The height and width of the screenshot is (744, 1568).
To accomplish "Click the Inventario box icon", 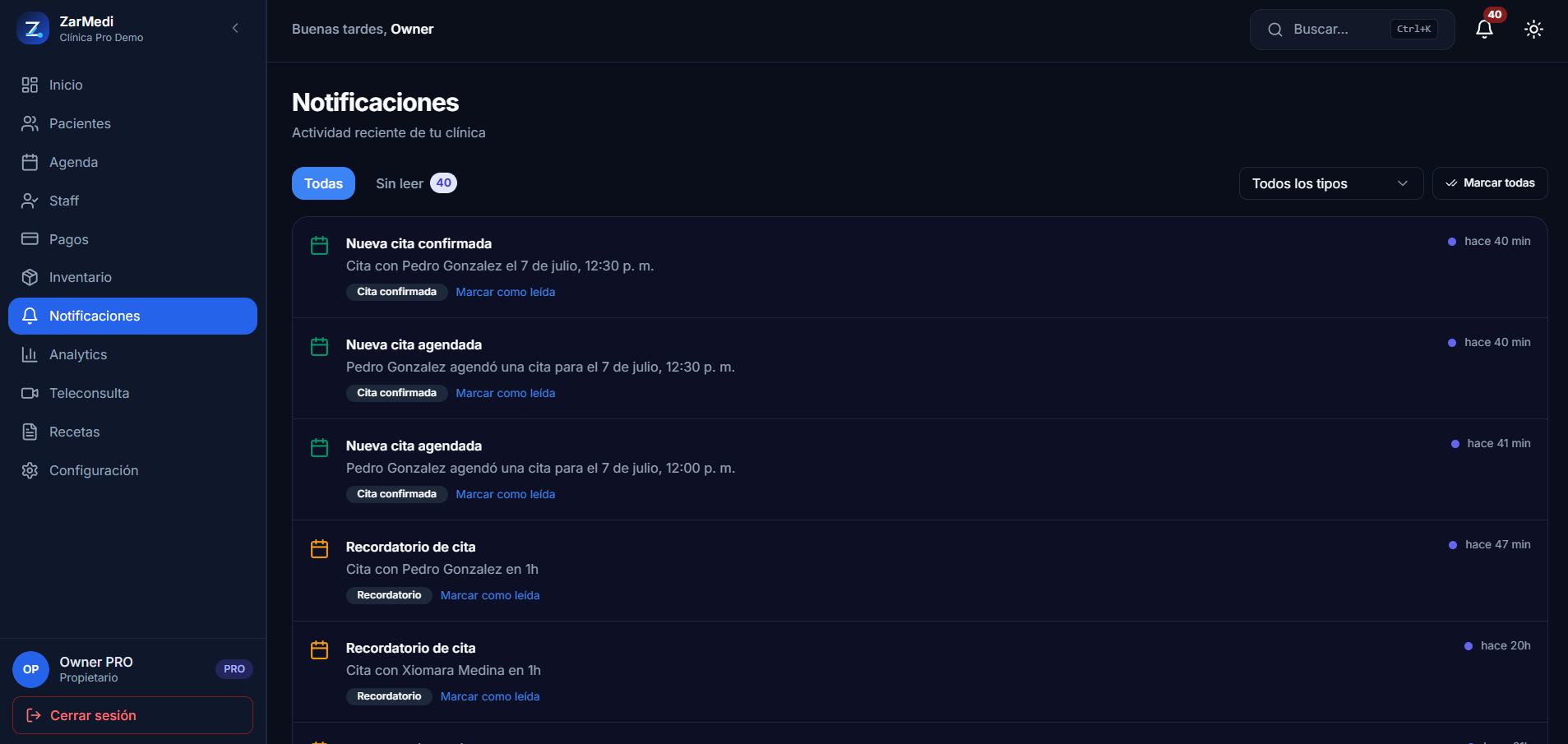I will tap(30, 277).
